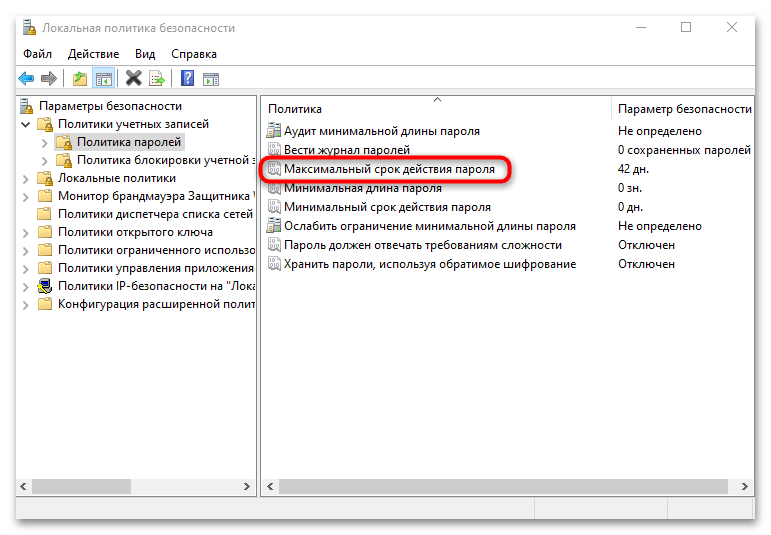Image resolution: width=771 pixels, height=535 pixels.
Task: Select Вести журнал паролей policy text
Action: pos(347,149)
